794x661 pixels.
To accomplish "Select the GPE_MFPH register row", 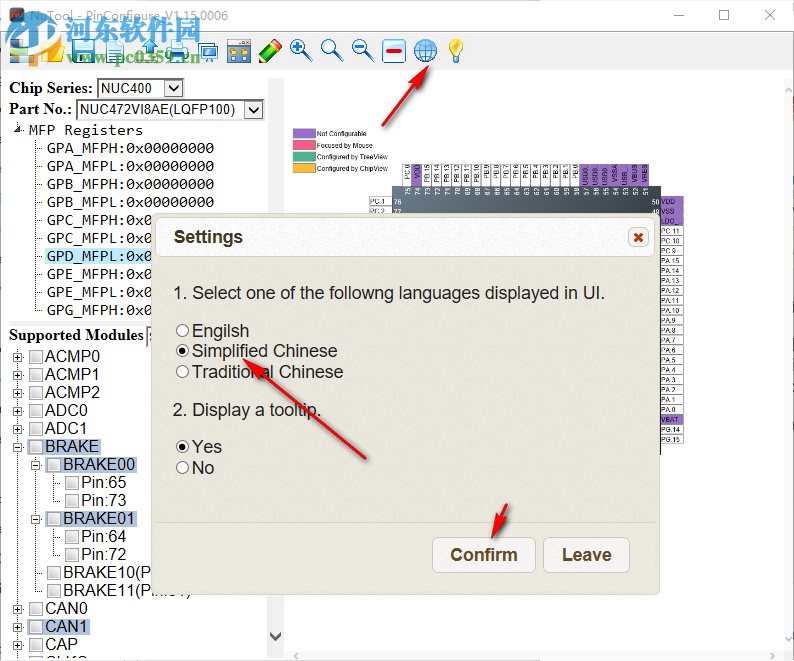I will click(99, 274).
